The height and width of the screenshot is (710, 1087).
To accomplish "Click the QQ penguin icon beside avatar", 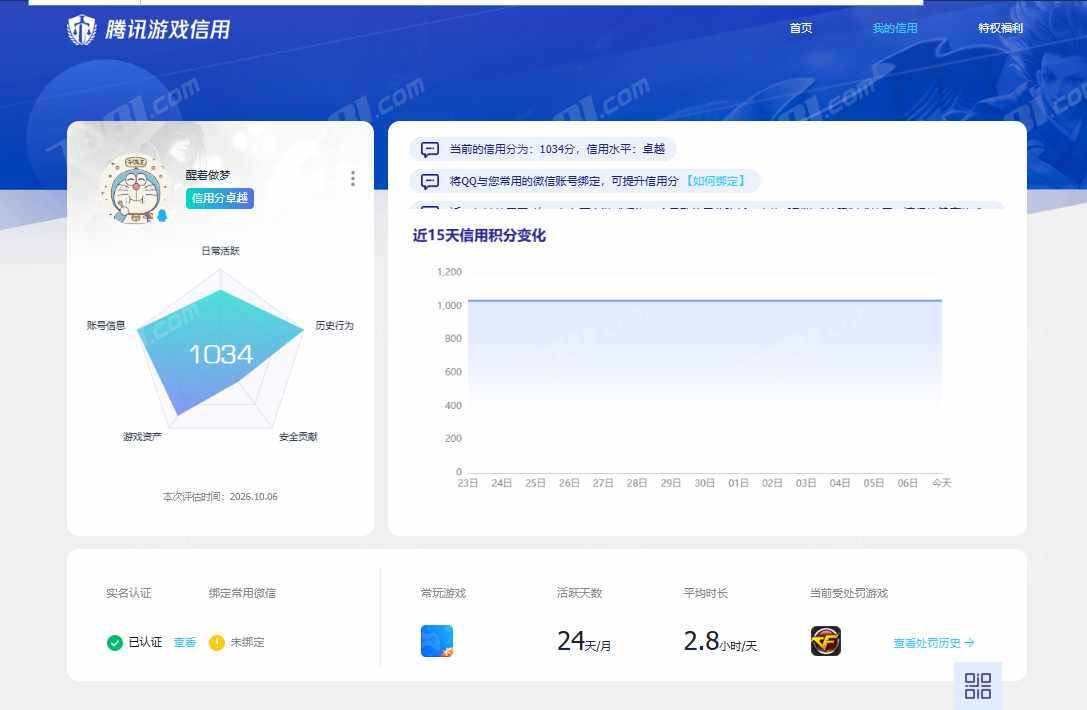I will tap(162, 216).
